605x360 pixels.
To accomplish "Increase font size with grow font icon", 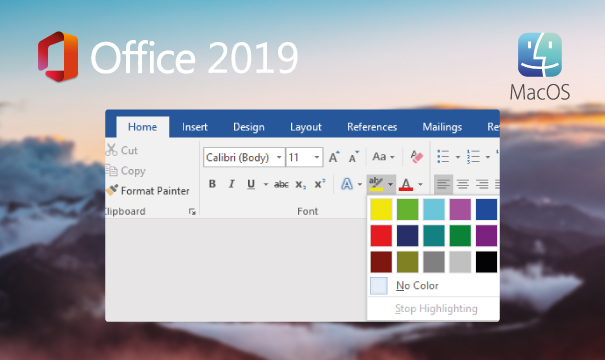I will (x=334, y=157).
